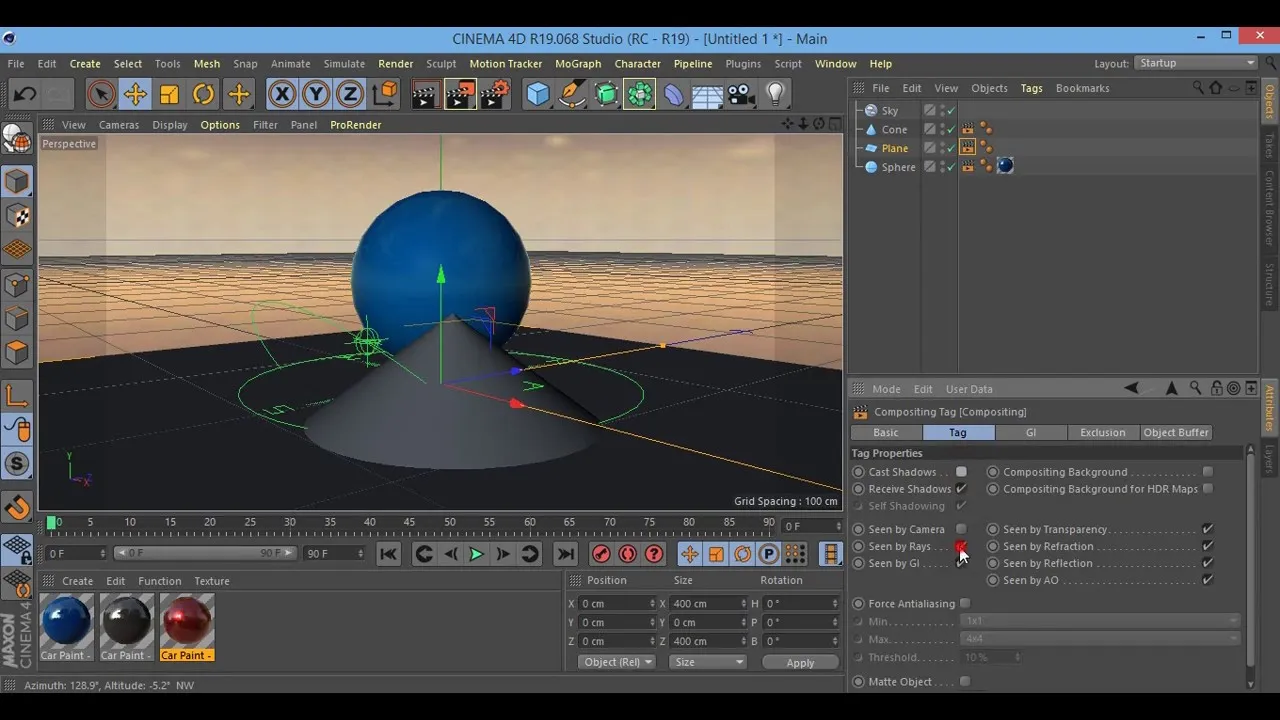
Task: Activate the Rotate tool
Action: (204, 95)
